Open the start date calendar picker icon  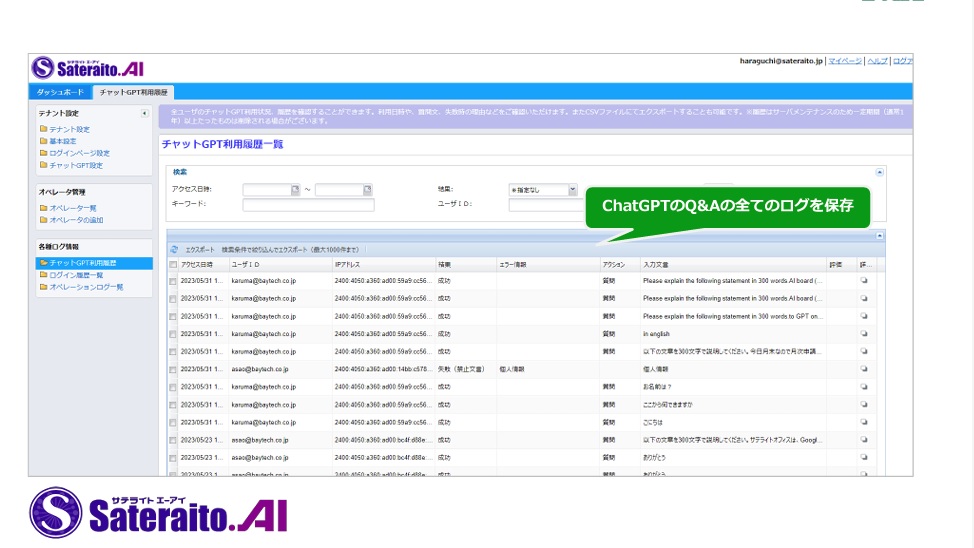tap(295, 190)
